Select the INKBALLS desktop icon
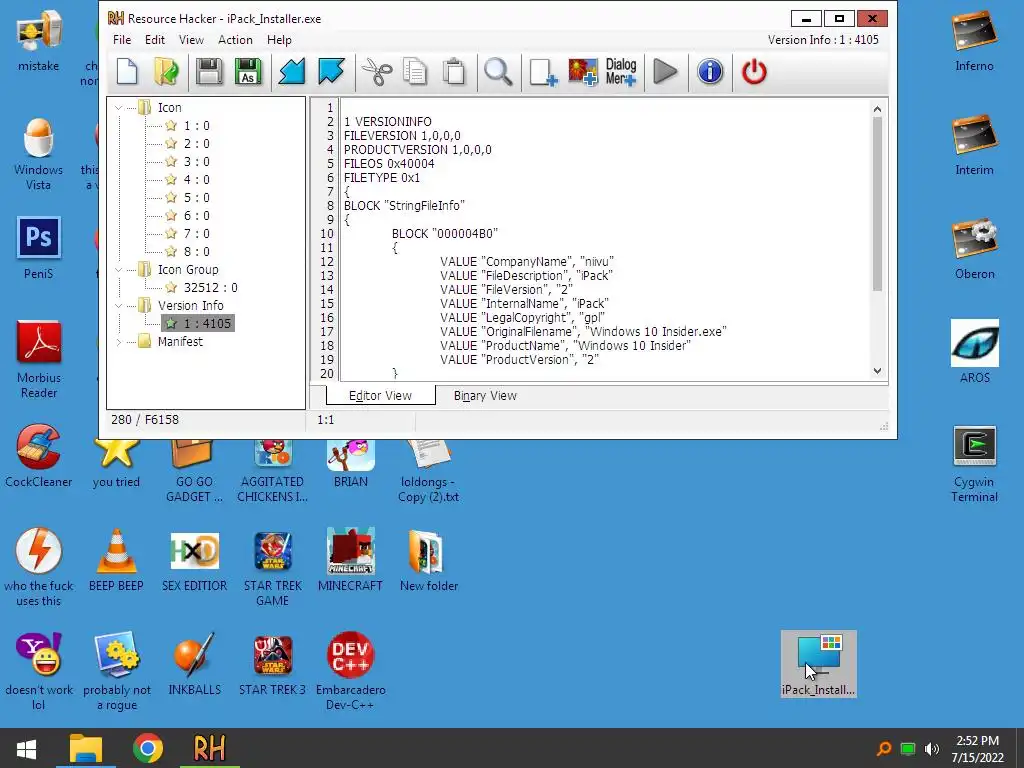Image resolution: width=1024 pixels, height=768 pixels. pos(195,664)
